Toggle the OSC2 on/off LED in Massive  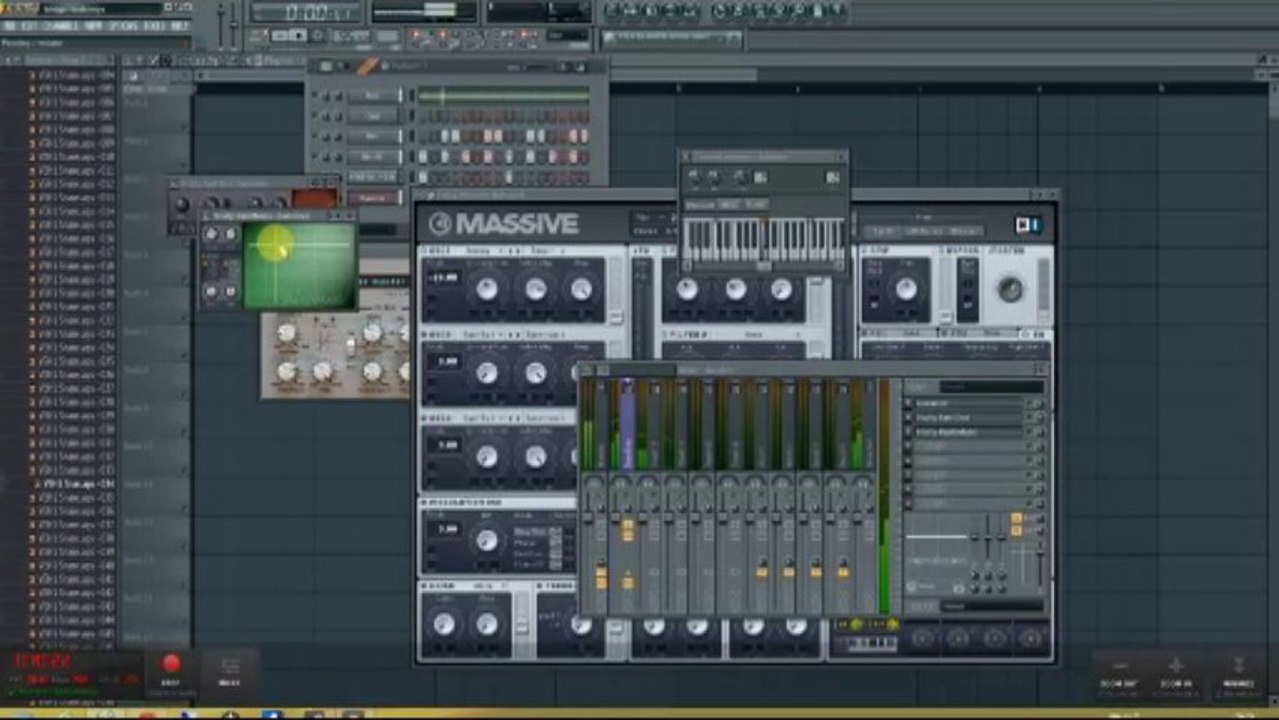(425, 333)
